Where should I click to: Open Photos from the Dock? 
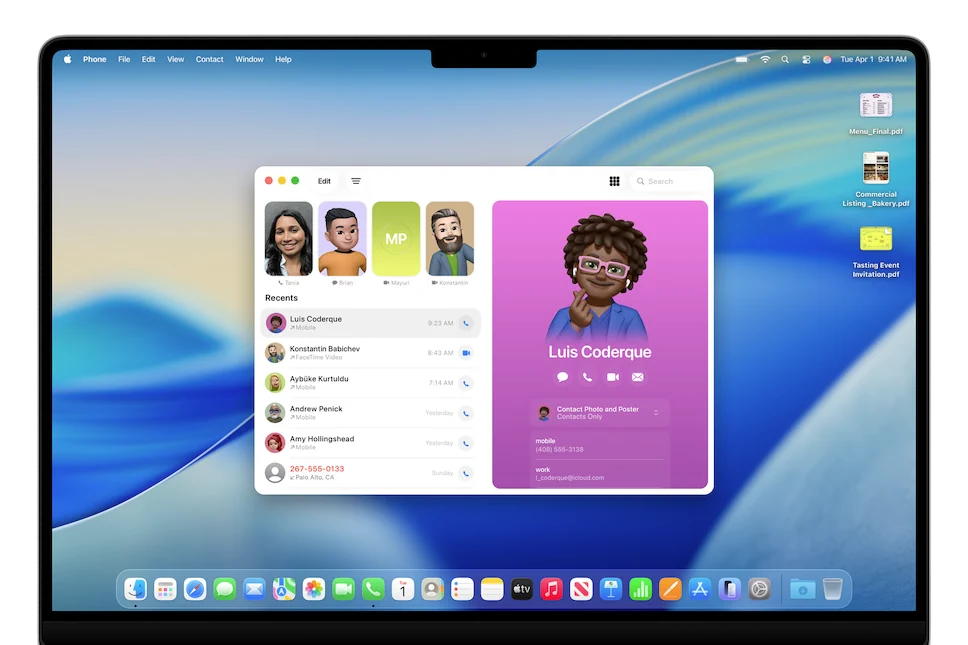pyautogui.click(x=314, y=589)
